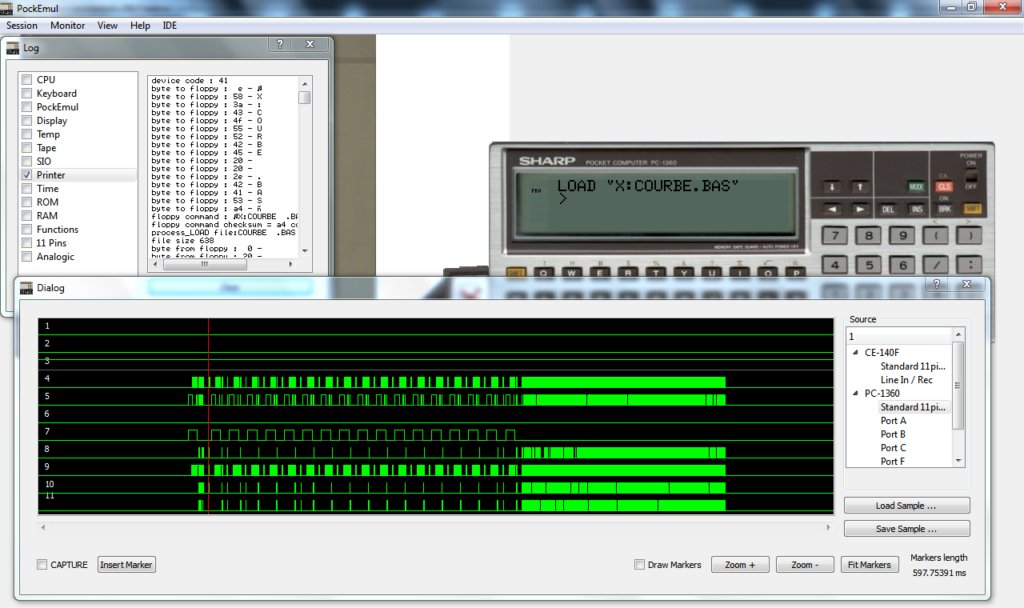Enable CPU logging checkbox

[x=27, y=80]
